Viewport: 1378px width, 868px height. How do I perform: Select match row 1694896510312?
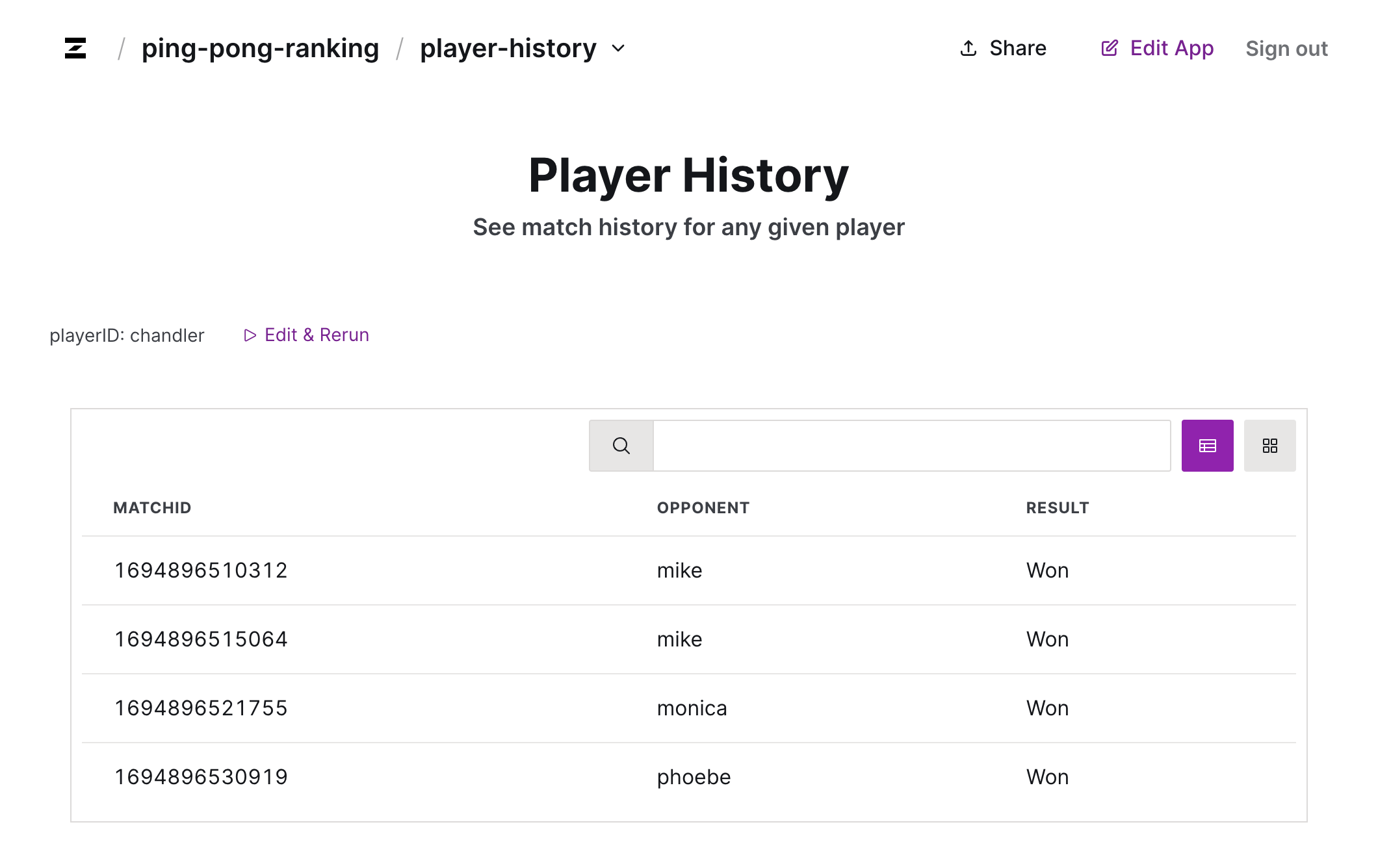click(x=201, y=570)
